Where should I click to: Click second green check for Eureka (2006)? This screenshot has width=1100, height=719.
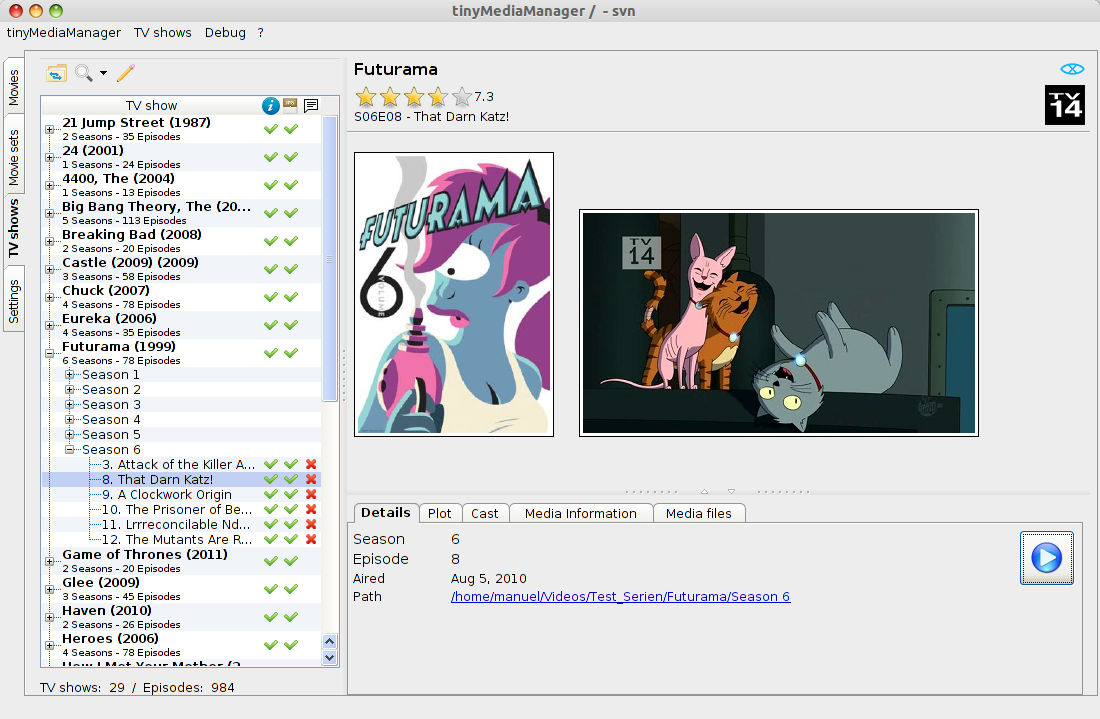tap(291, 325)
